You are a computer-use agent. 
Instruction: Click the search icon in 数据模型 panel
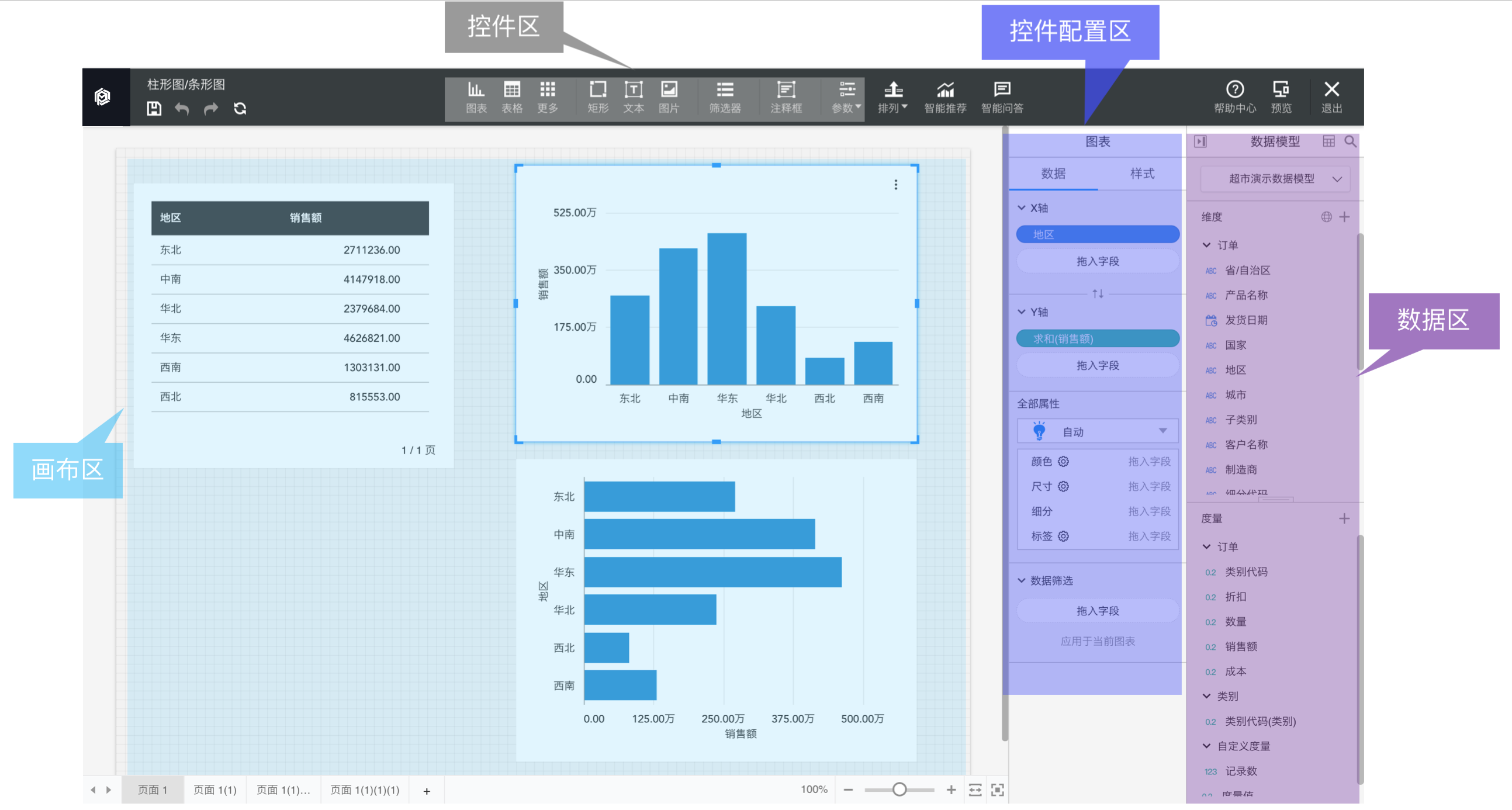tap(1350, 141)
